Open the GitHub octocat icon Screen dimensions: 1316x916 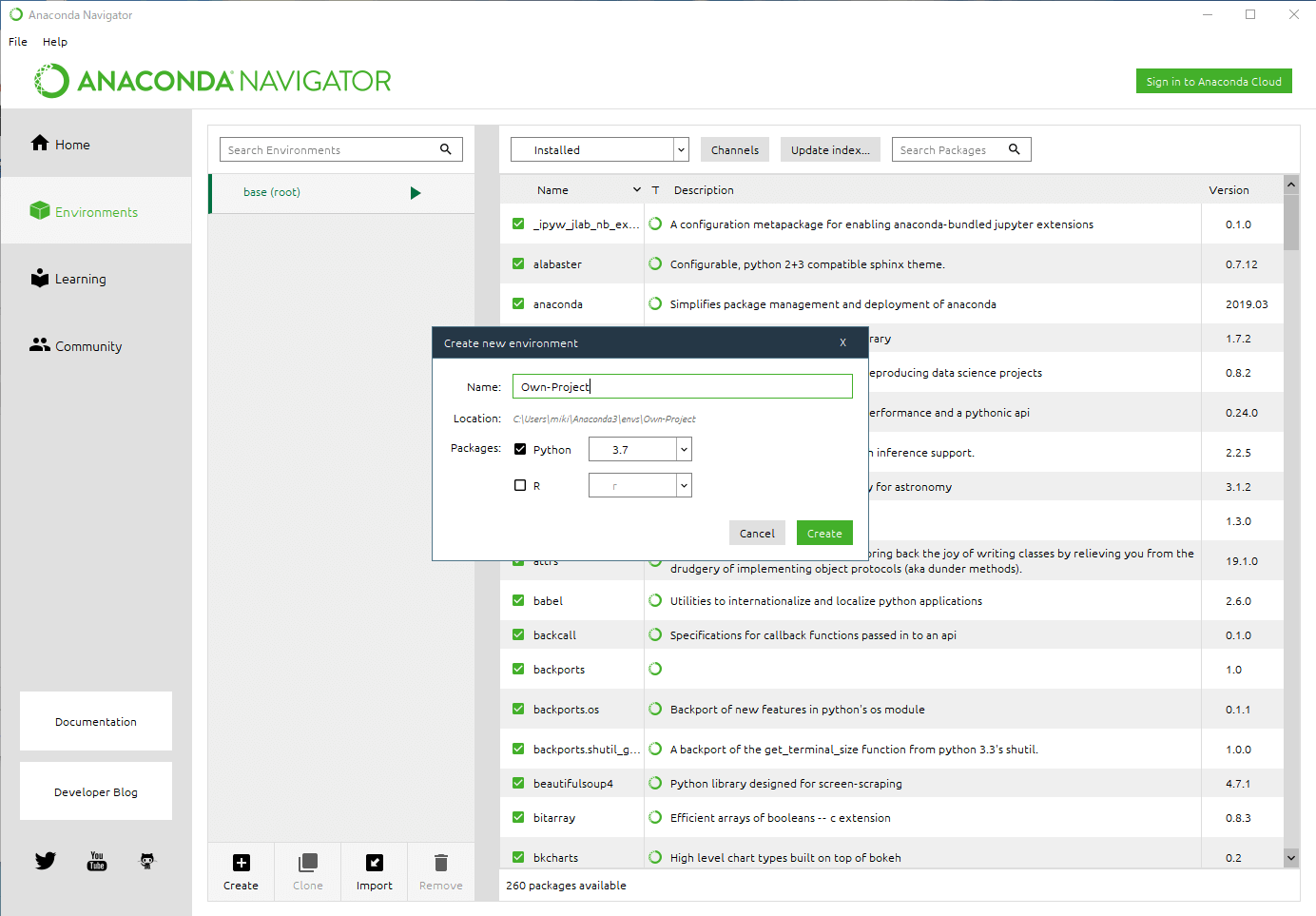(146, 861)
